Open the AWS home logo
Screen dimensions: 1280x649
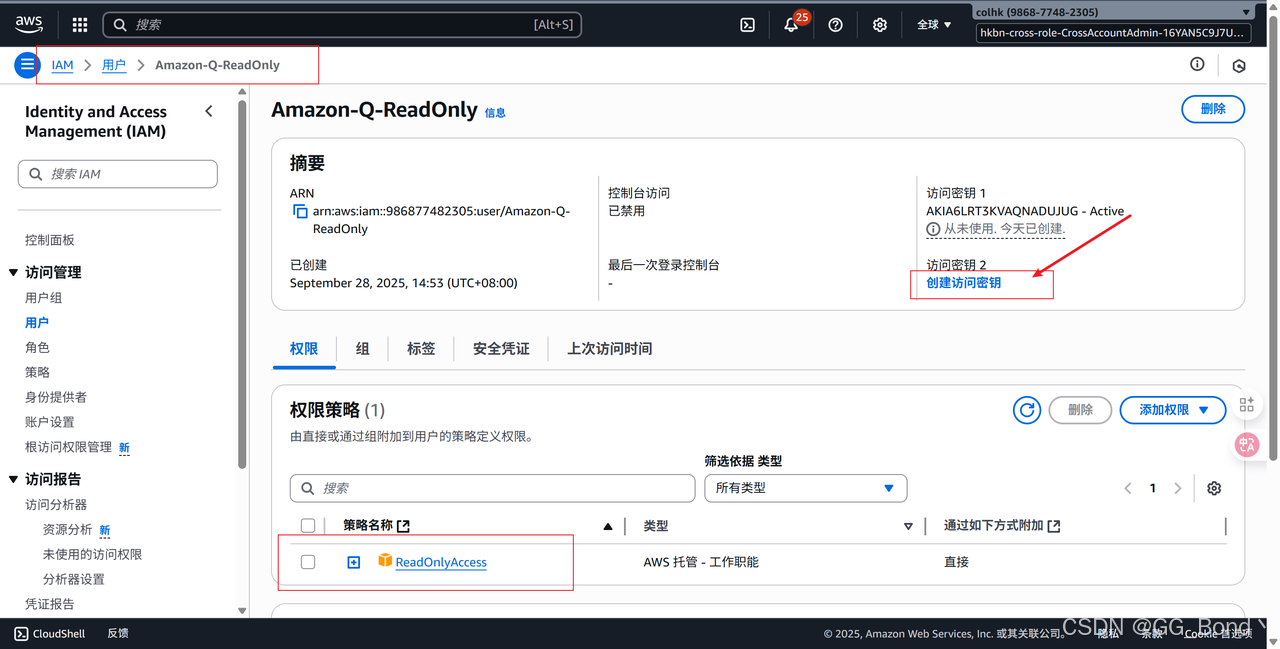pyautogui.click(x=29, y=24)
